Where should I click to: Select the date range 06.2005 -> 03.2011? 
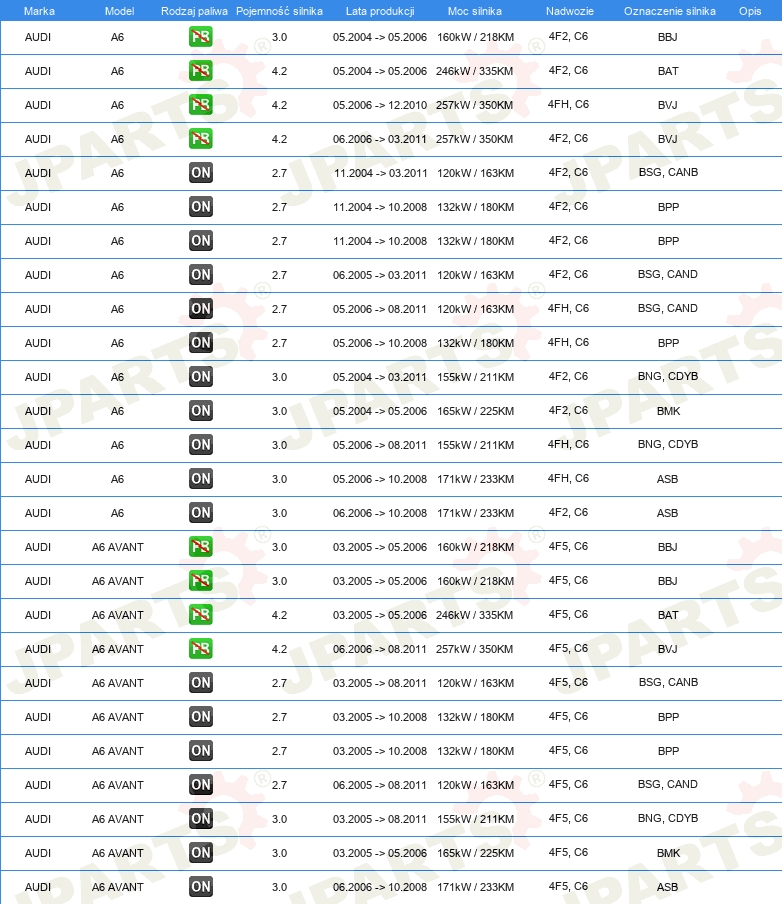(380, 275)
